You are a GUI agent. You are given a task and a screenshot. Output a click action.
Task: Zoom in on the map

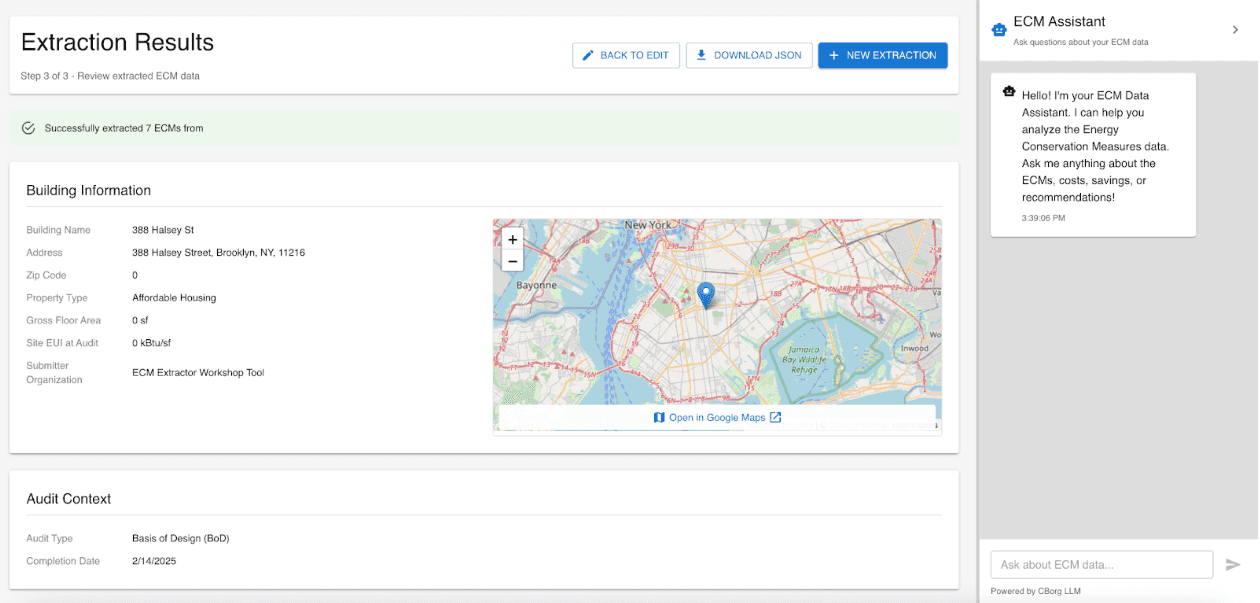512,240
